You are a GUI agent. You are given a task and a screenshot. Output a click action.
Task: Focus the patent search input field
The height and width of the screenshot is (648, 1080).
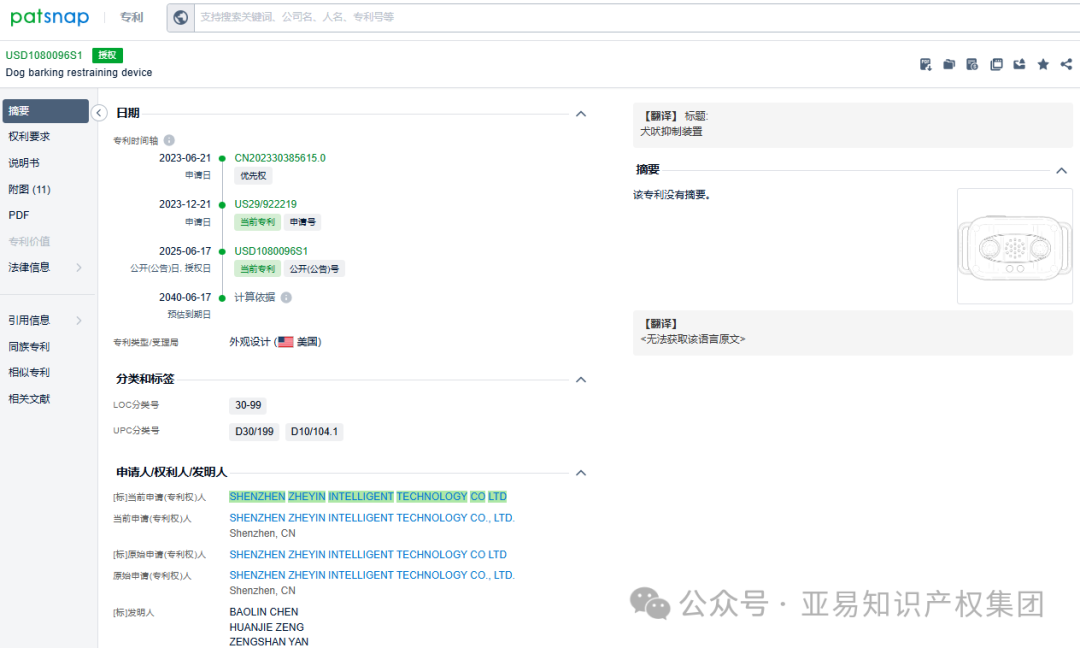pyautogui.click(x=636, y=17)
